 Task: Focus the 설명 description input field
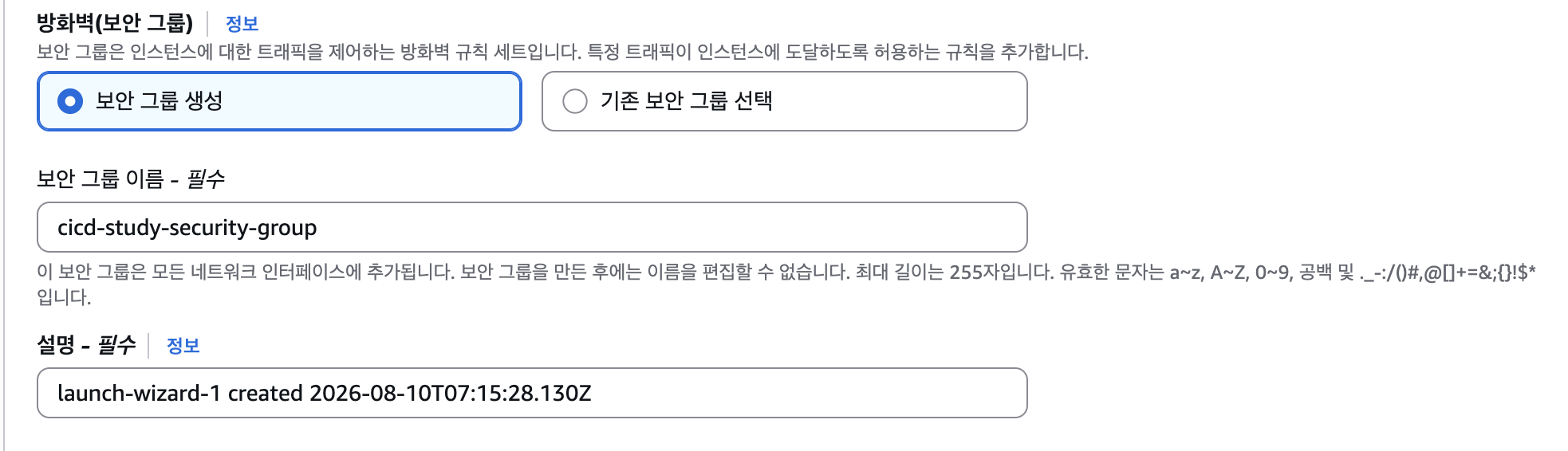(532, 393)
